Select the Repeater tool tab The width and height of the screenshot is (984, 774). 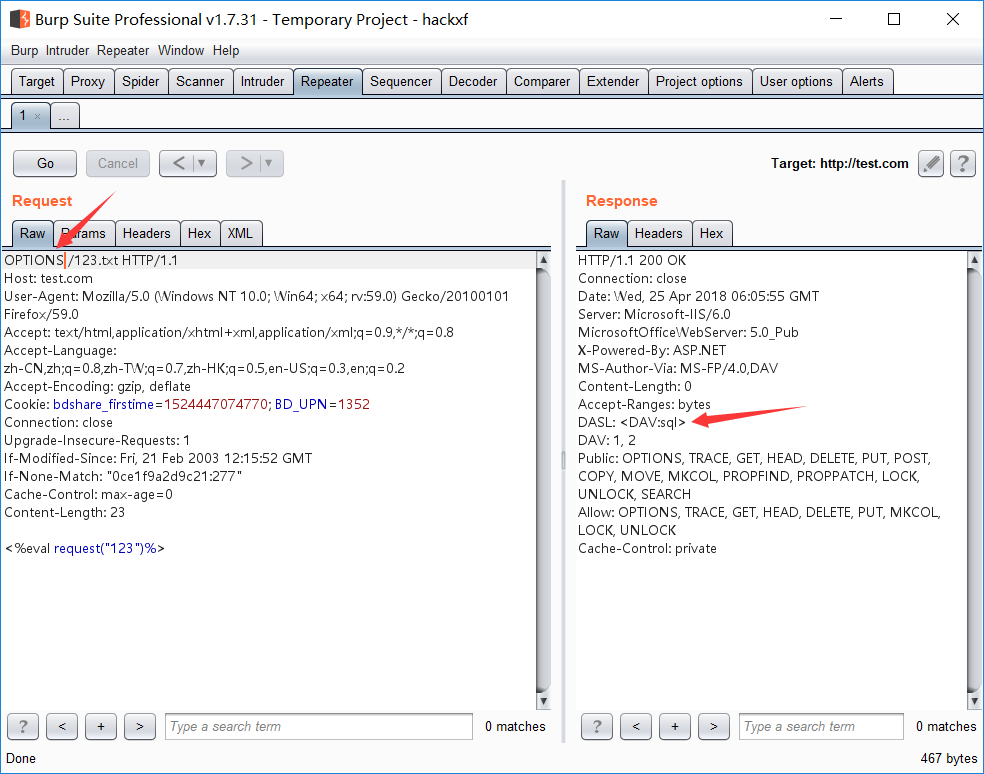[x=327, y=82]
